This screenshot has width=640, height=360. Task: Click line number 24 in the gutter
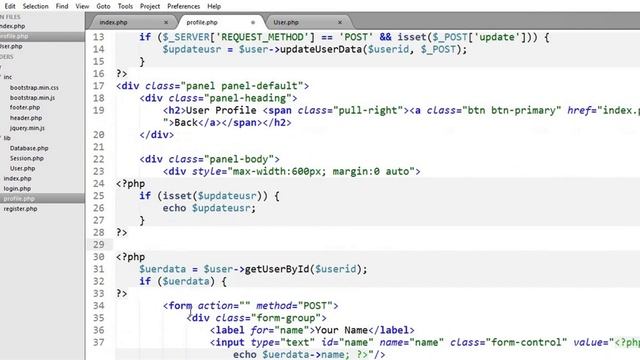[x=98, y=184]
